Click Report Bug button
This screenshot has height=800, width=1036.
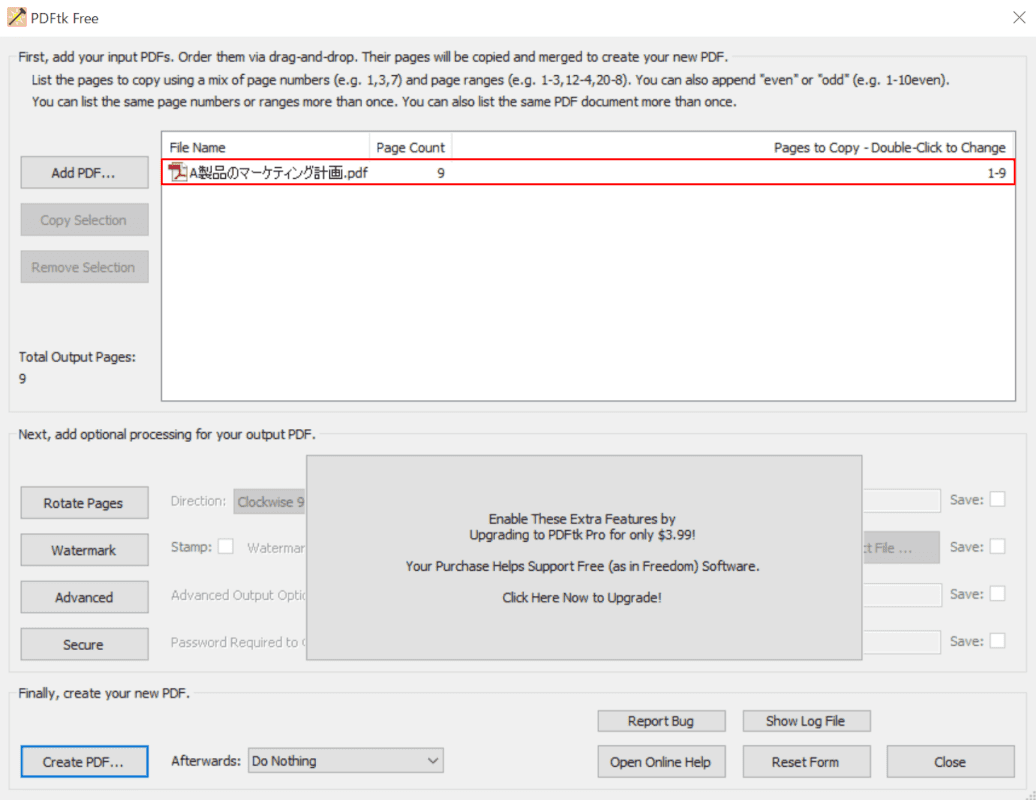pos(661,721)
